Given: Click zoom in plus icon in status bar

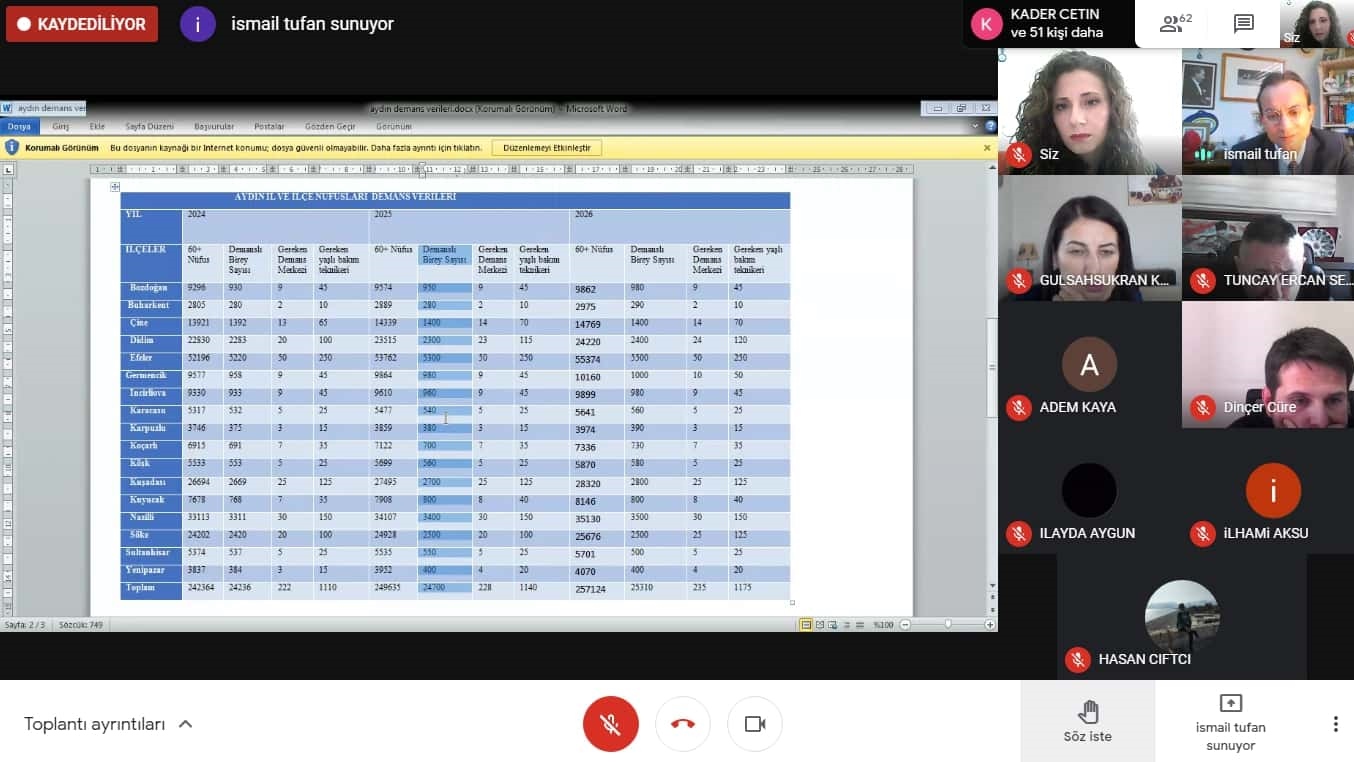Looking at the screenshot, I should pos(990,625).
